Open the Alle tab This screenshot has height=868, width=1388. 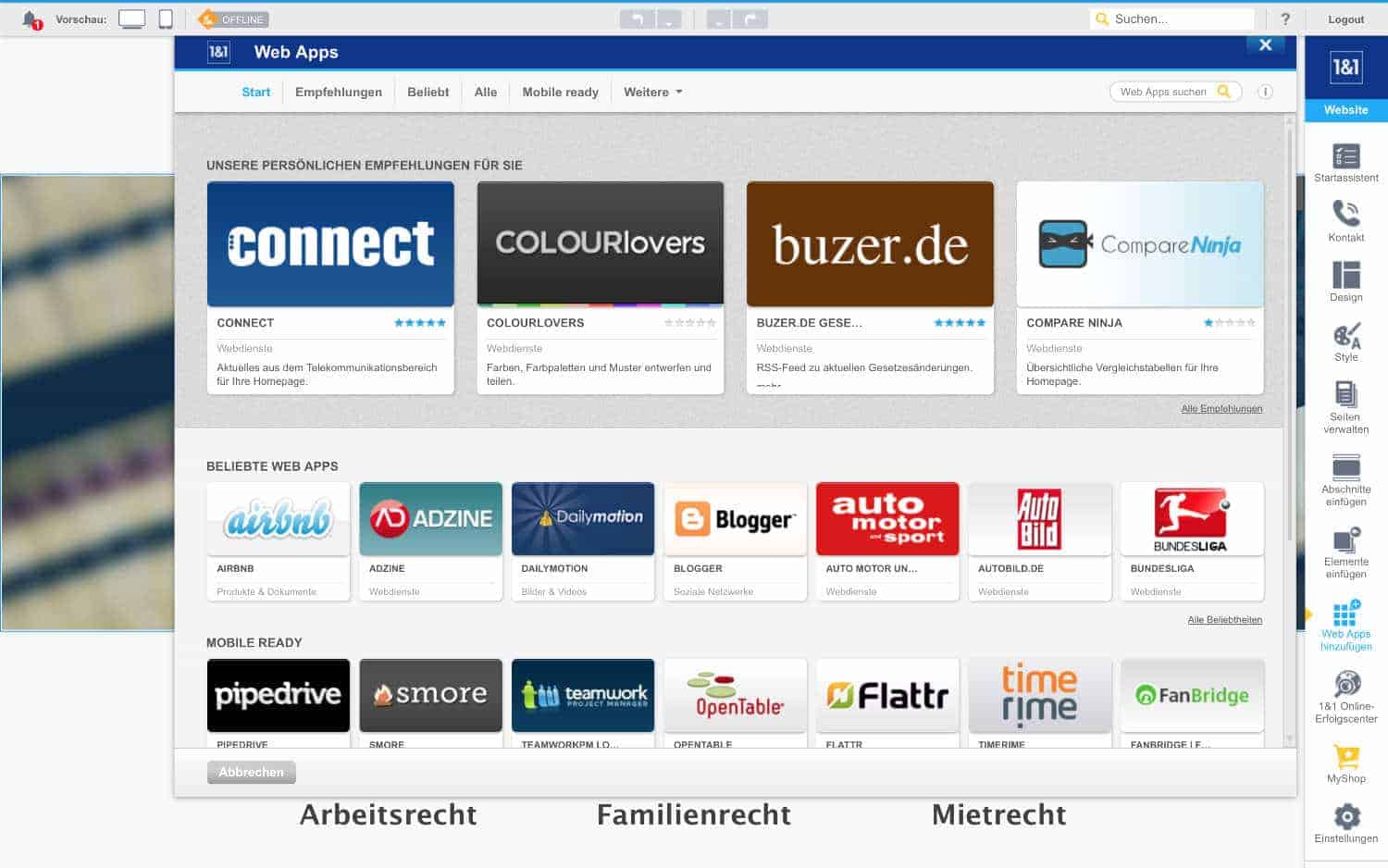pyautogui.click(x=486, y=92)
